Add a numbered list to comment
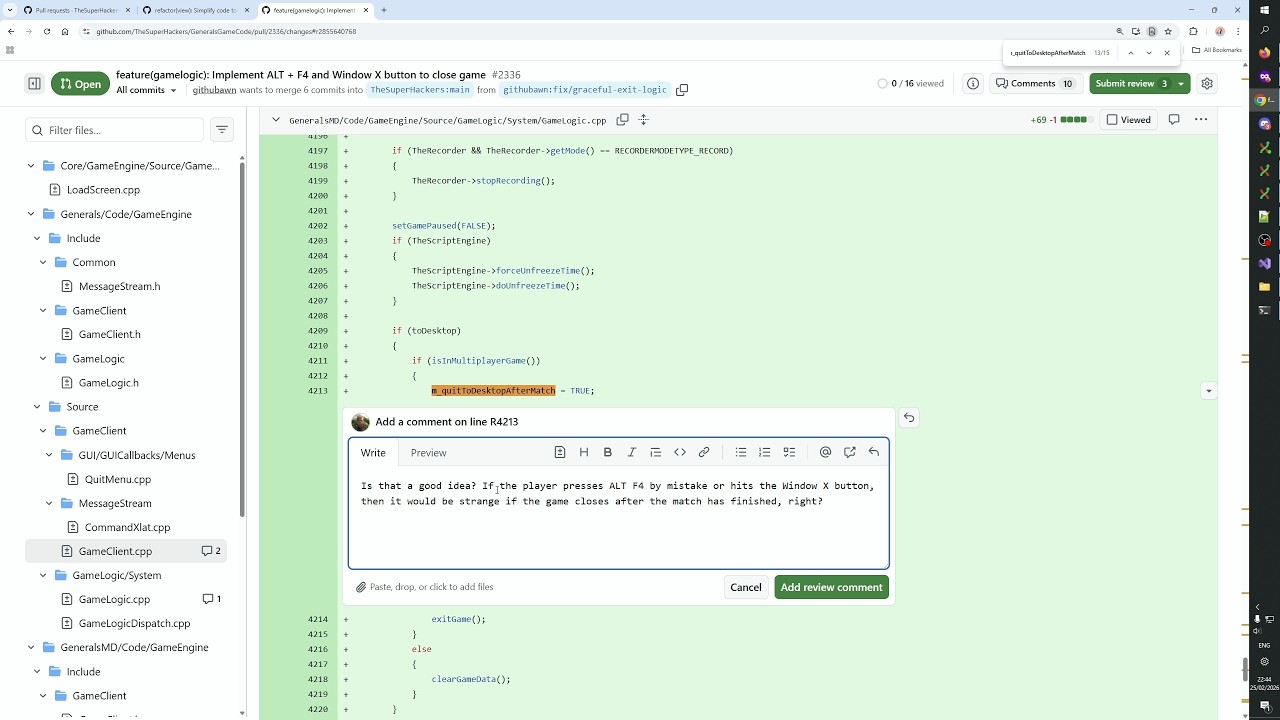This screenshot has height=720, width=1280. click(765, 453)
